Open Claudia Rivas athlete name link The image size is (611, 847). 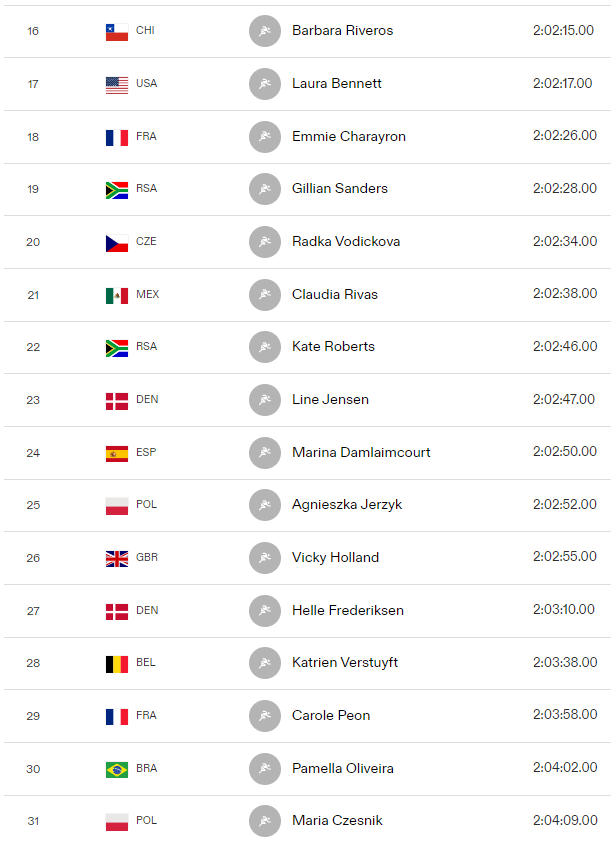pos(335,294)
